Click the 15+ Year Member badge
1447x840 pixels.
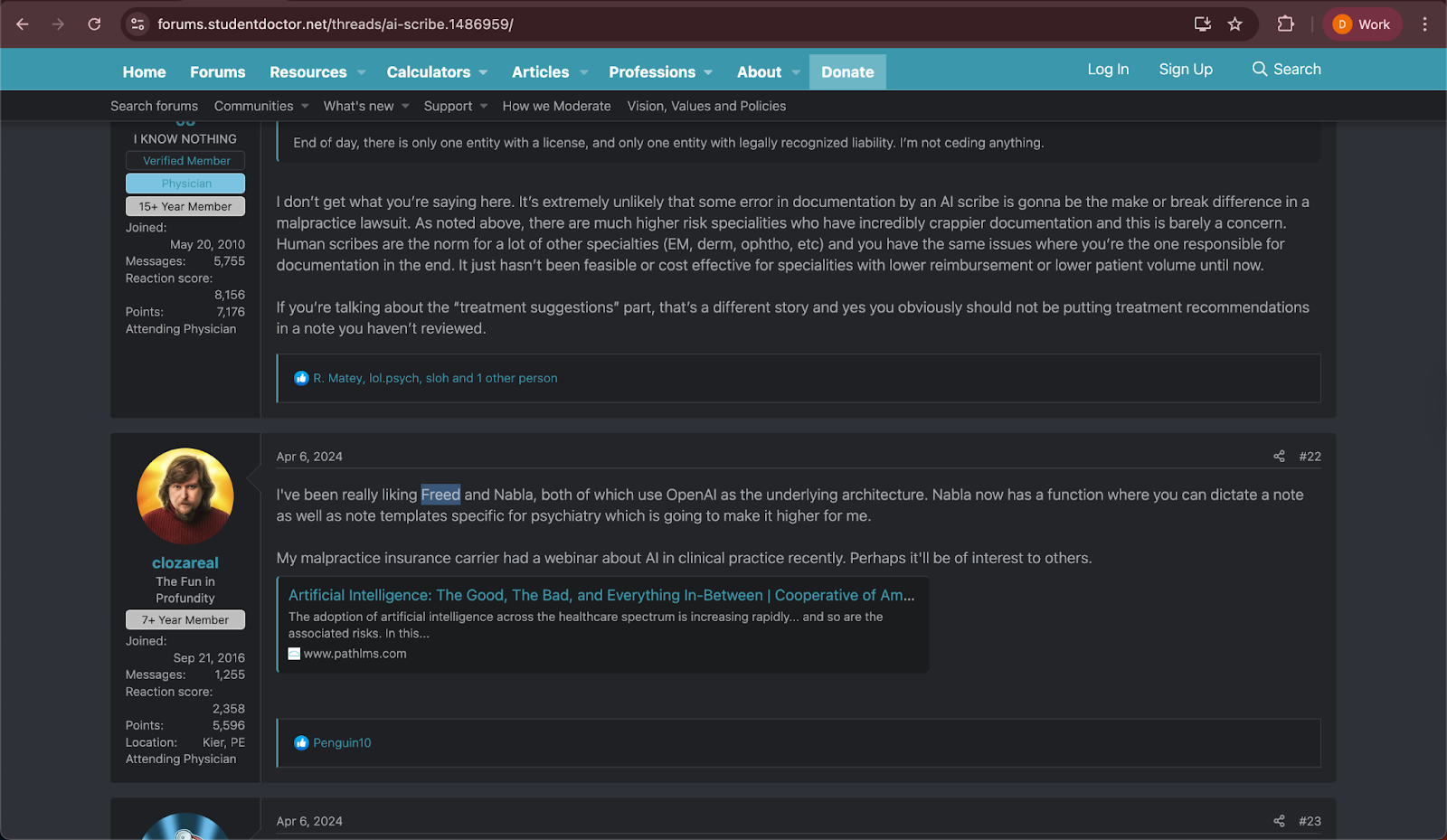click(x=185, y=207)
